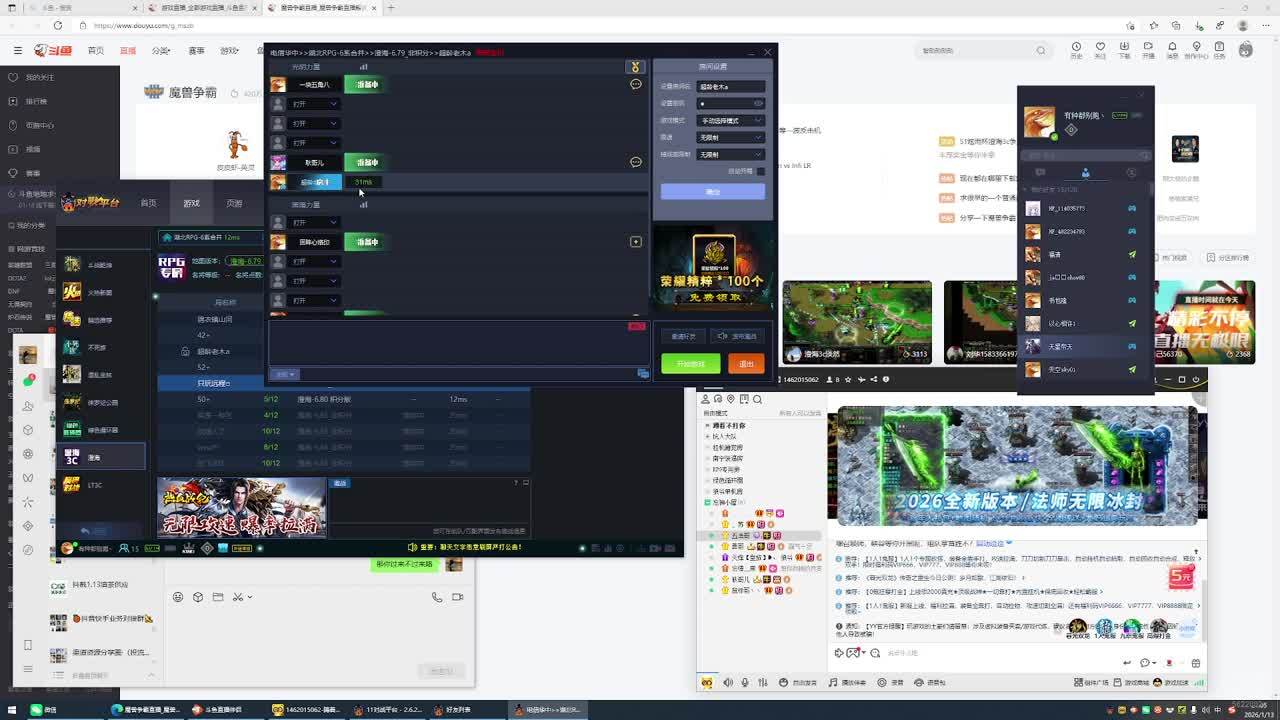Open the Douyu hamburger menu icon
This screenshot has height=720, width=1280.
point(17,50)
